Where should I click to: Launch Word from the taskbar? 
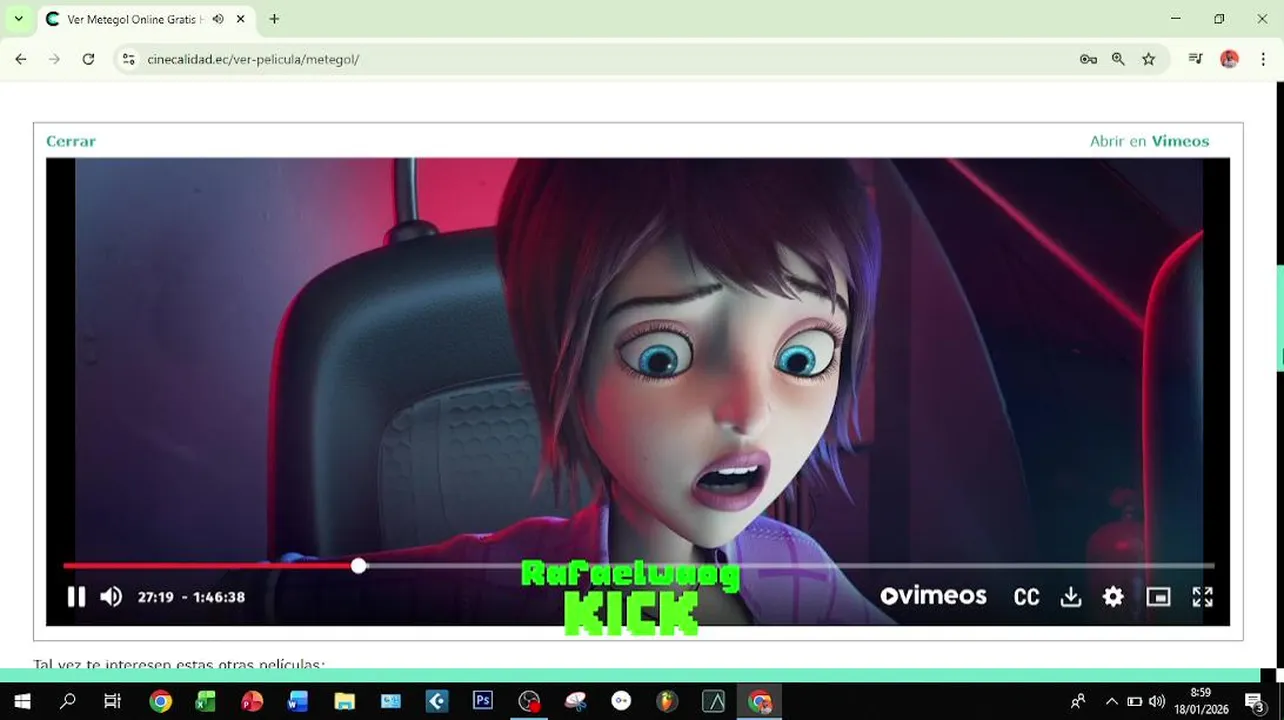click(x=298, y=702)
